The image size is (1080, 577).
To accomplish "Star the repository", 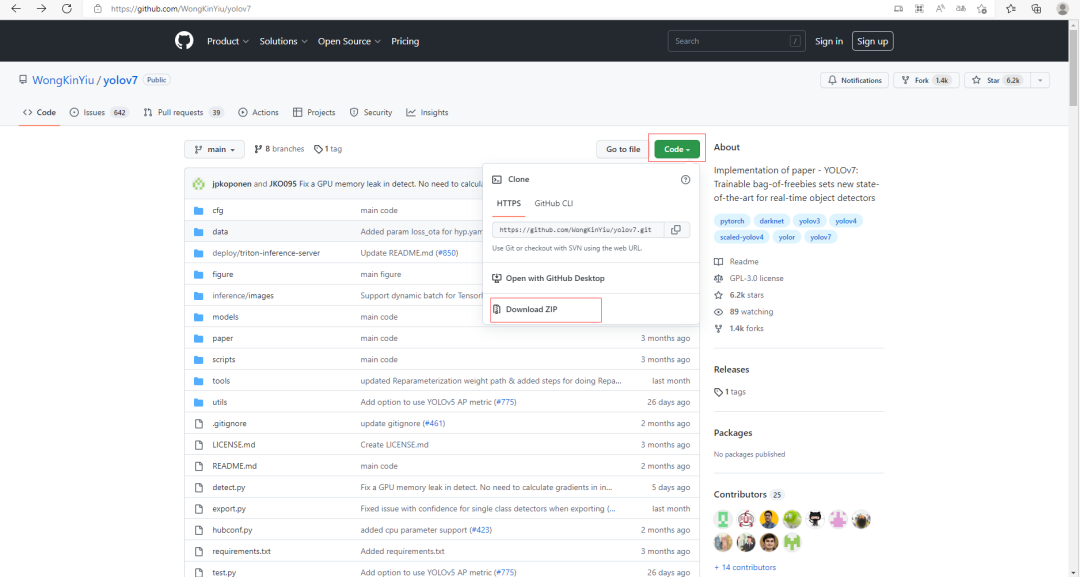I will point(997,81).
